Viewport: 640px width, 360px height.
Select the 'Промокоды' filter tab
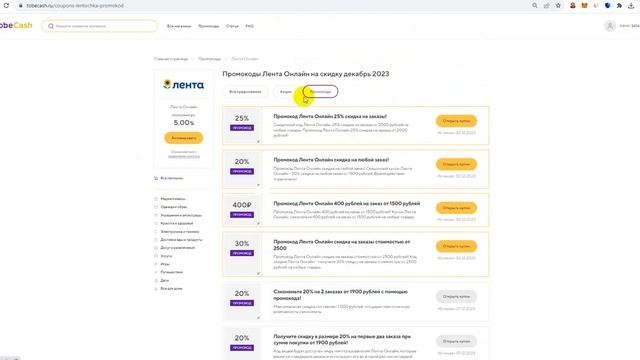pyautogui.click(x=320, y=92)
